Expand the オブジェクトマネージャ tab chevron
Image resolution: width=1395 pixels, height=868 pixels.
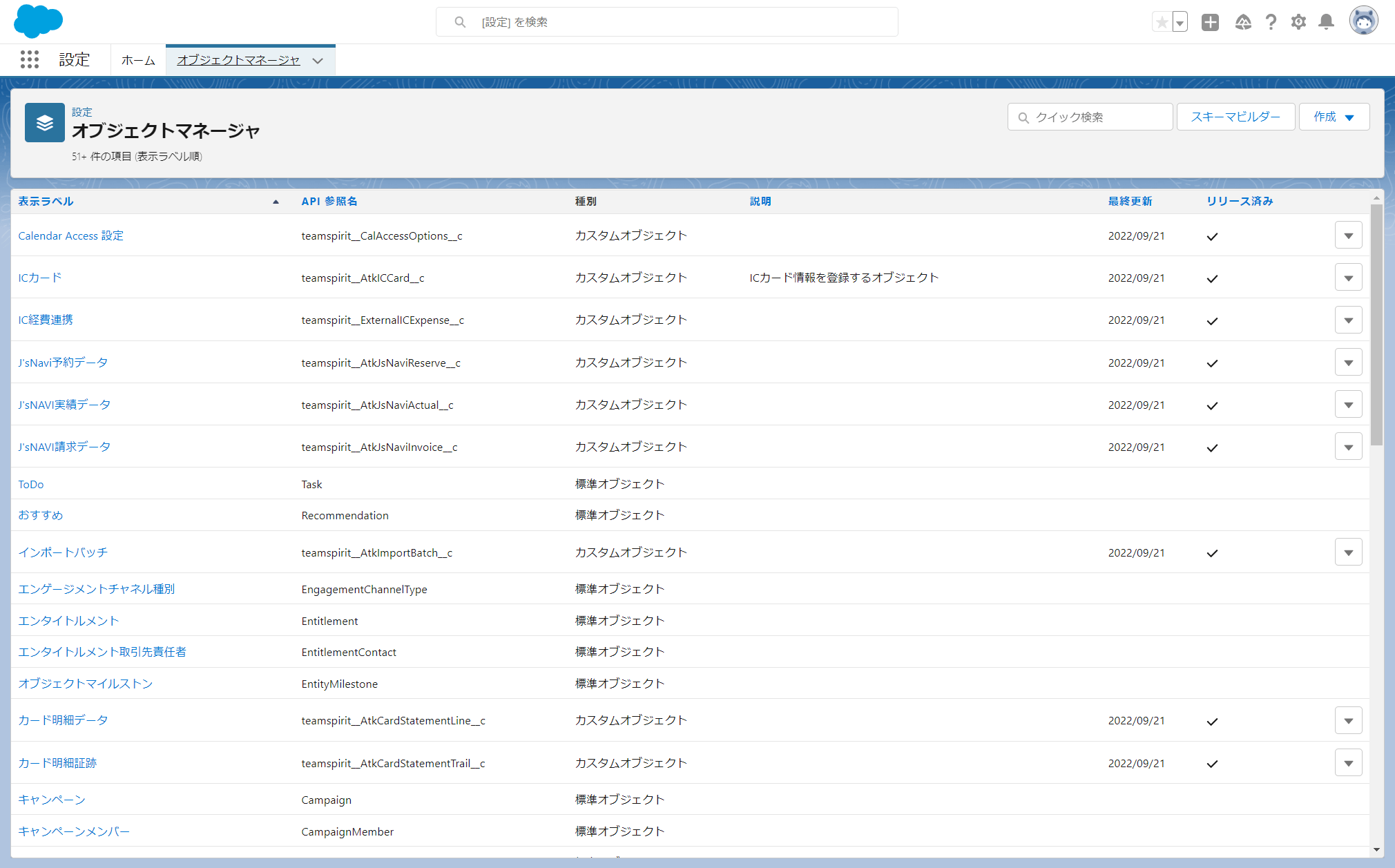click(x=318, y=61)
